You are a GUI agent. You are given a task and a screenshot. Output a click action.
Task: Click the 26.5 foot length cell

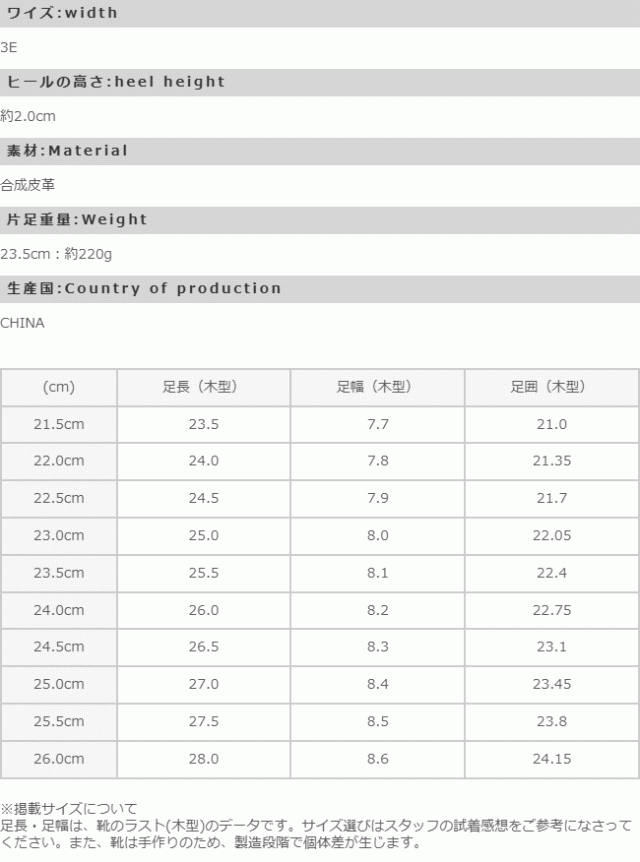pos(203,647)
